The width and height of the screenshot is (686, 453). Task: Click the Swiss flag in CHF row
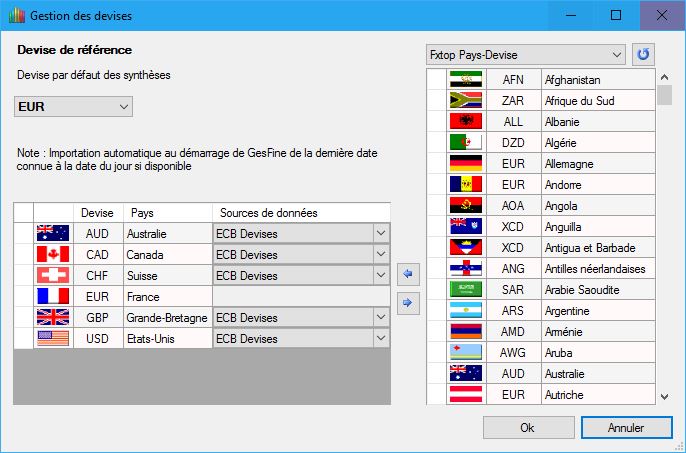coord(53,275)
